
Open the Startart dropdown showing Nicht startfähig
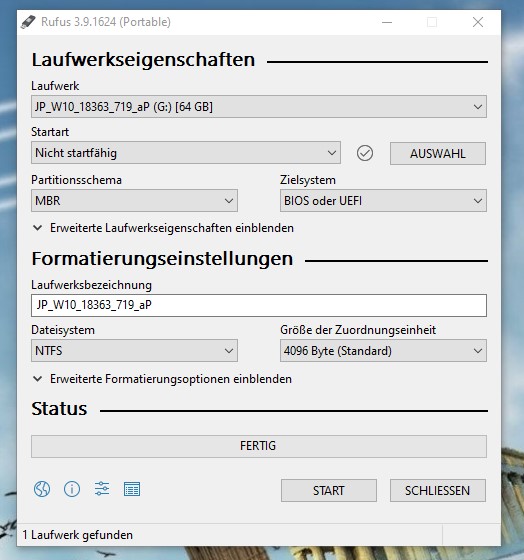186,153
